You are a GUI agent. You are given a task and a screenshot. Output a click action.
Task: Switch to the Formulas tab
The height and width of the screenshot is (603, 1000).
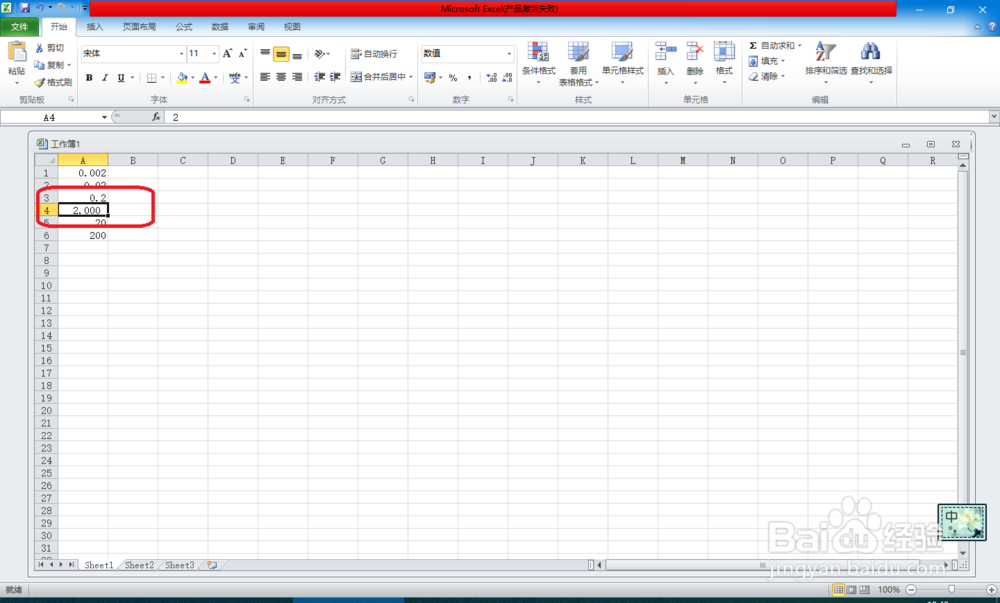pyautogui.click(x=184, y=27)
